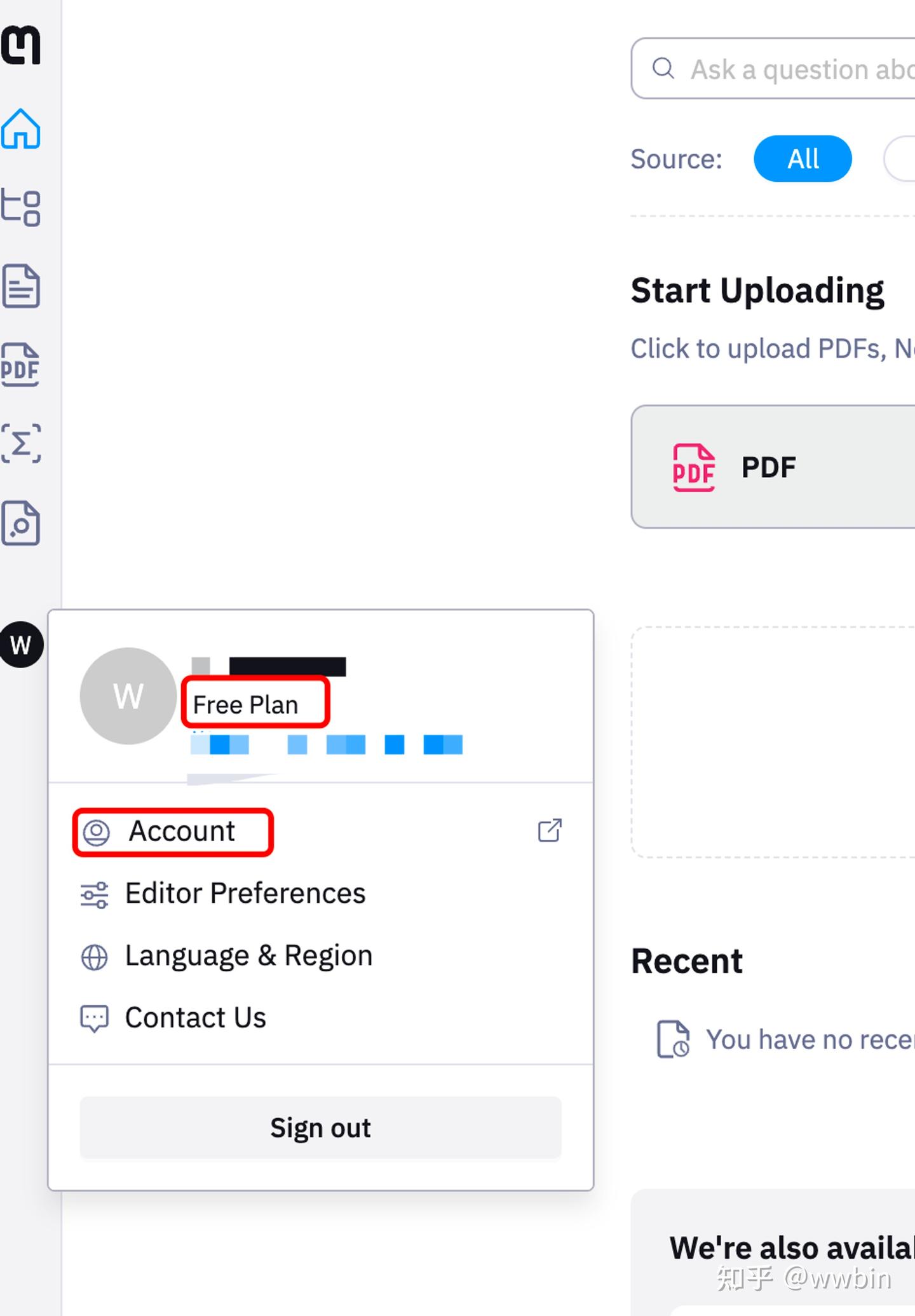
Task: Click the Ask a question search field
Action: click(788, 69)
